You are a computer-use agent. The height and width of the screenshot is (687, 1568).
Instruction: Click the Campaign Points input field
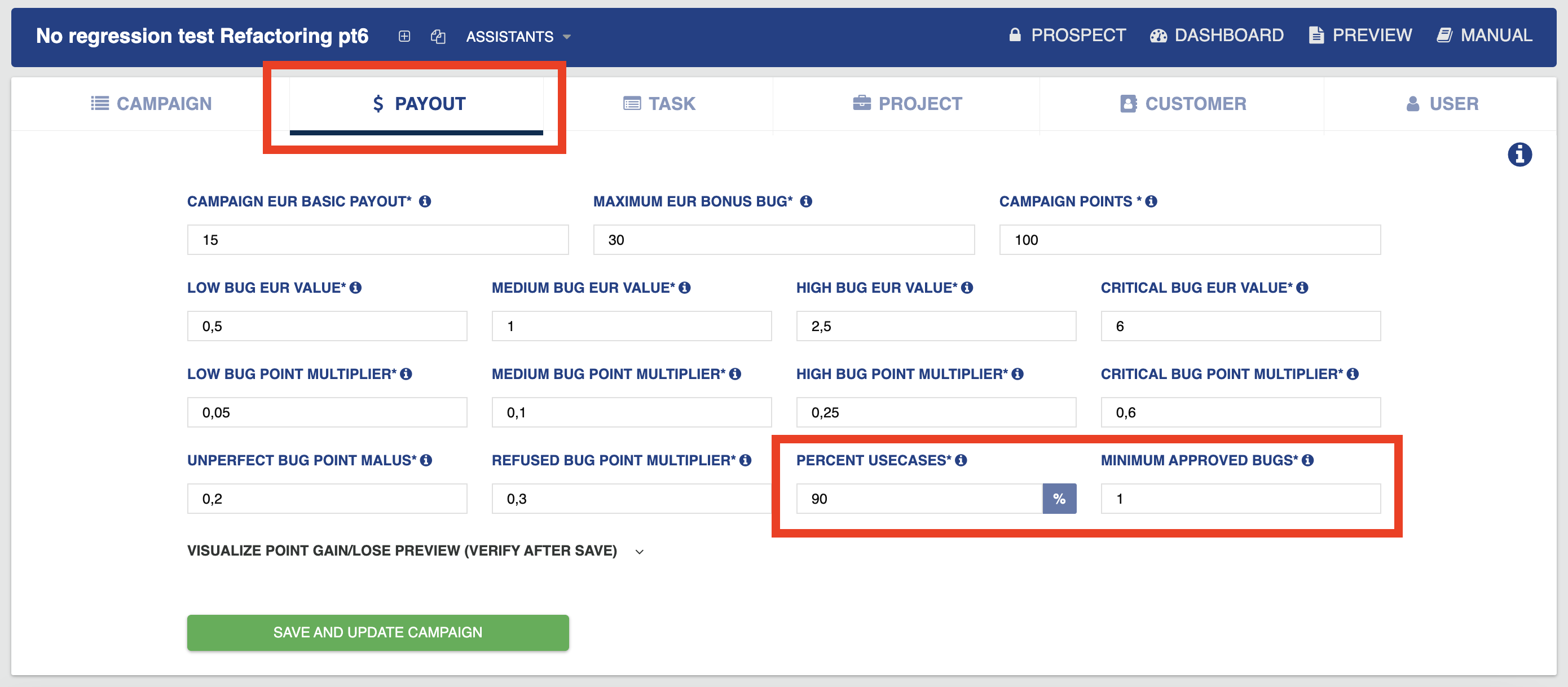pyautogui.click(x=1190, y=240)
